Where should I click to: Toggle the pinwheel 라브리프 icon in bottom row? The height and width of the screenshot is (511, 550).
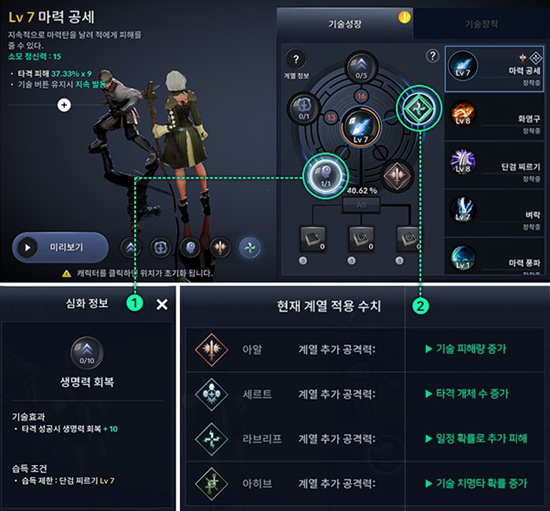[x=250, y=248]
